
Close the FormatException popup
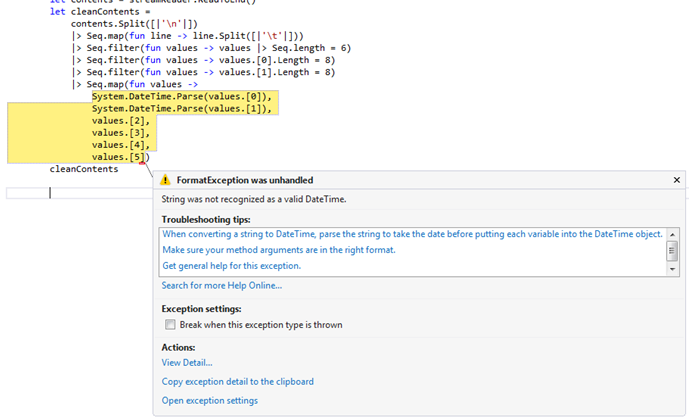click(x=676, y=180)
